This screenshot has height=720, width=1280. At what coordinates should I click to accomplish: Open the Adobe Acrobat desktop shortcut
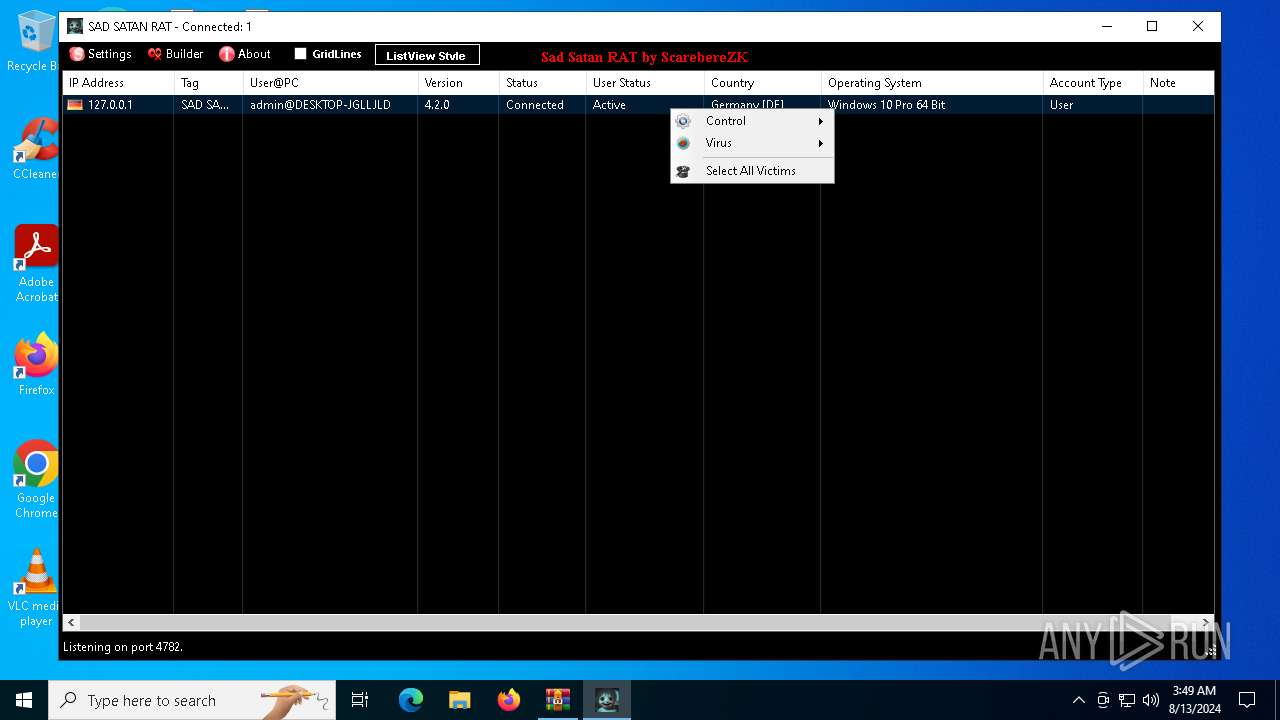(x=36, y=264)
